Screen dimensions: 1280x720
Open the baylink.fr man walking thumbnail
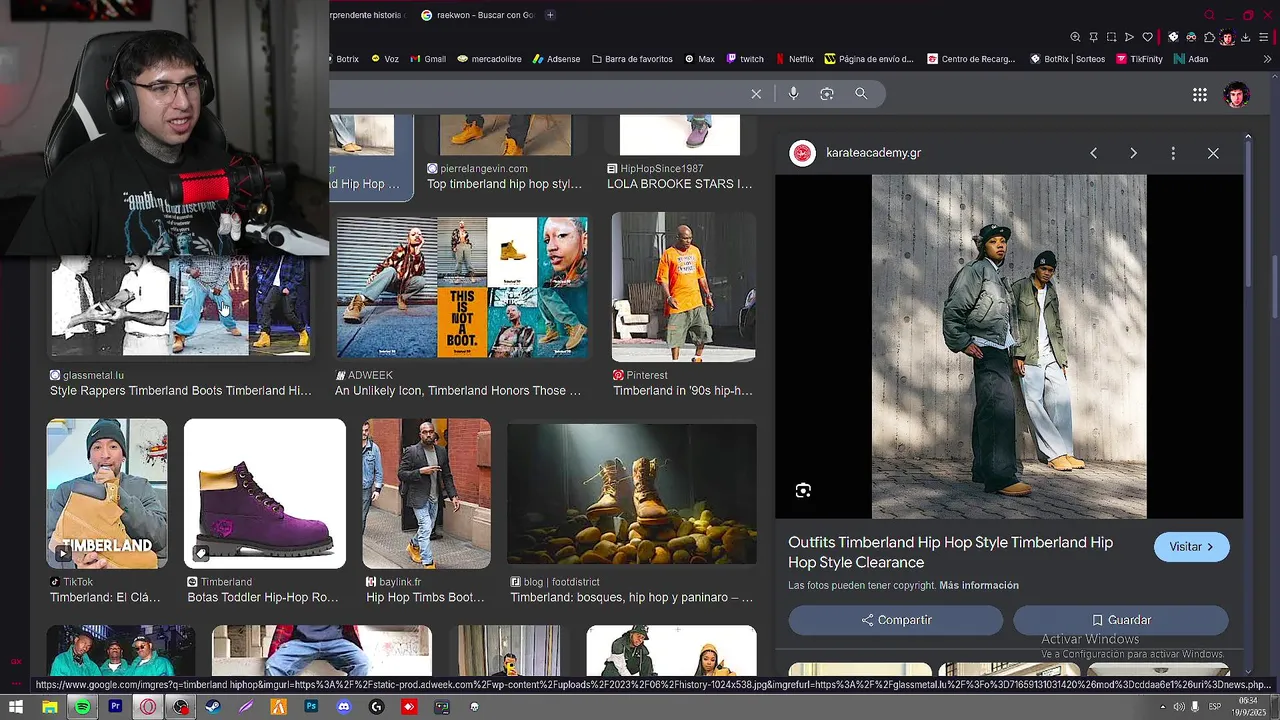pyautogui.click(x=427, y=494)
